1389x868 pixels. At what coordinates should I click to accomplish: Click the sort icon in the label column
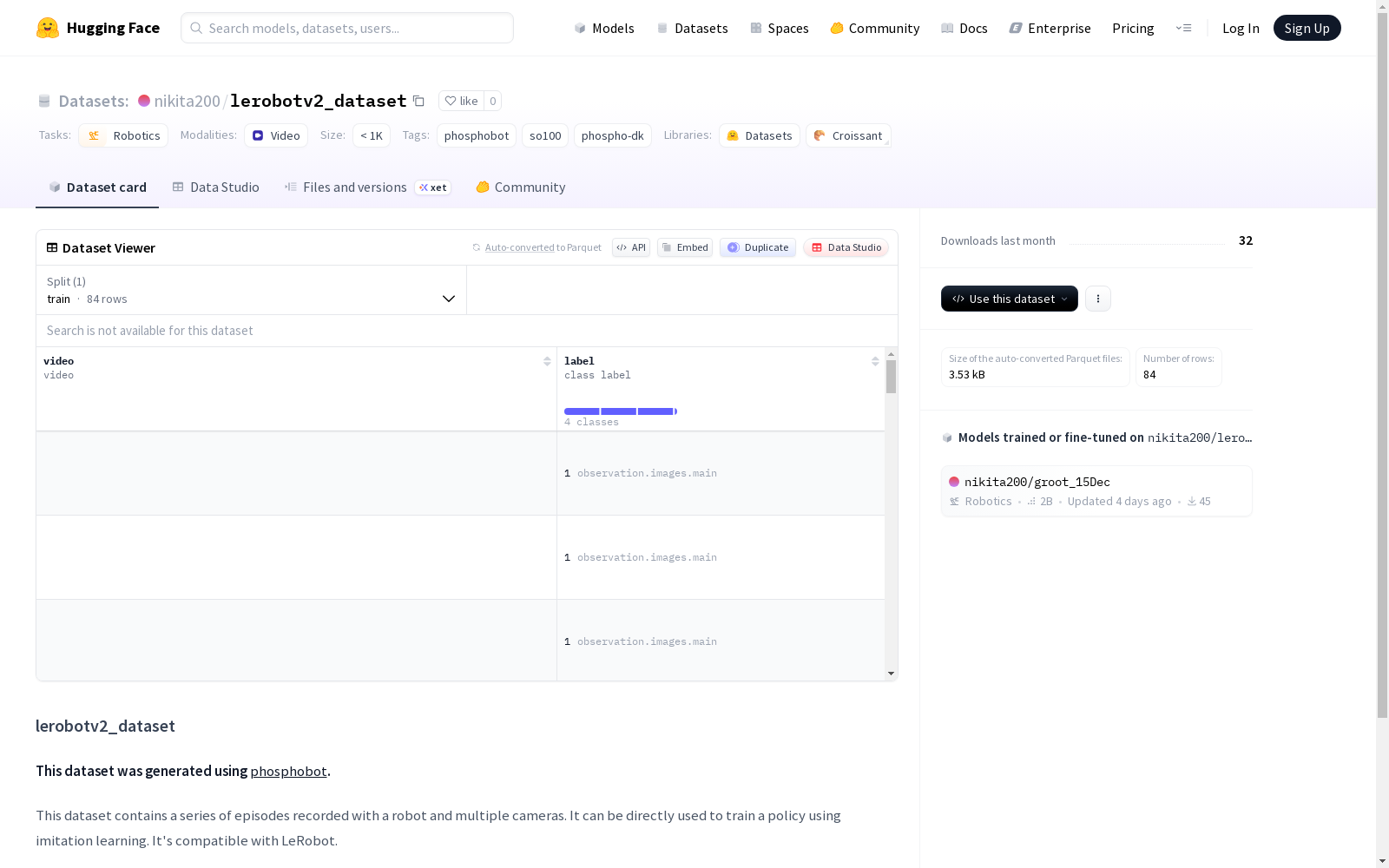[875, 361]
